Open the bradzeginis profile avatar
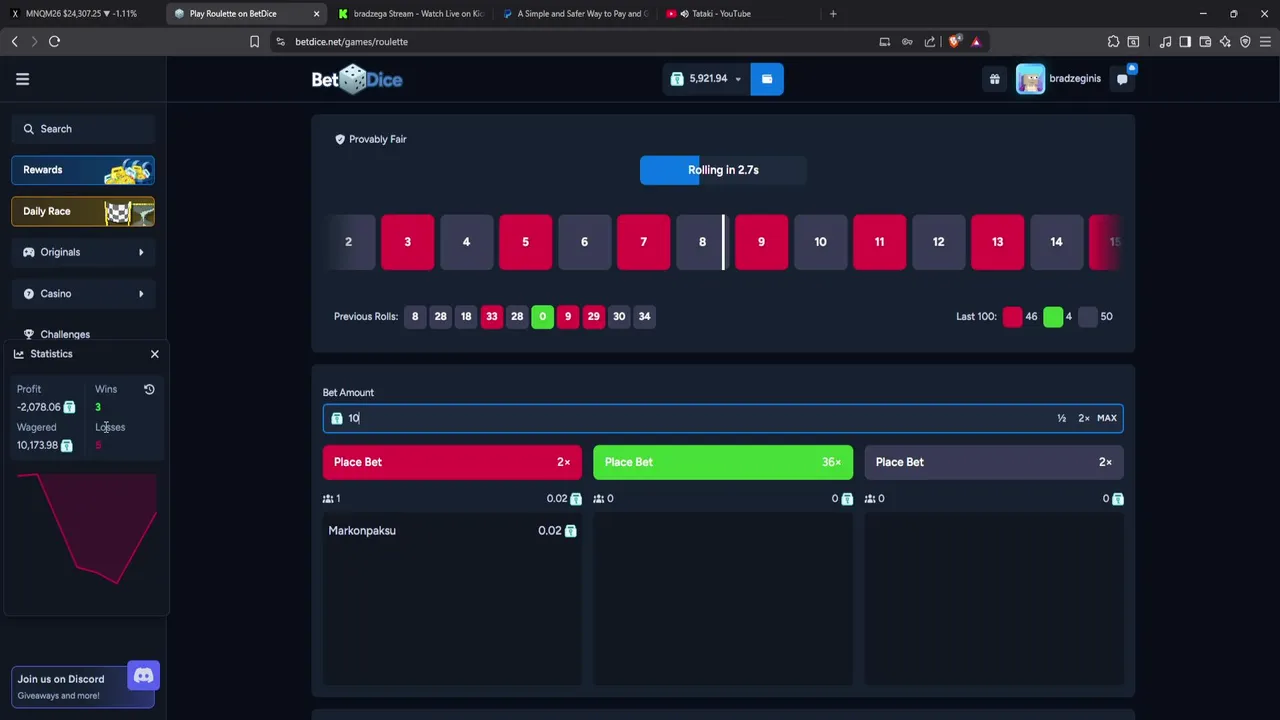 pos(1030,79)
